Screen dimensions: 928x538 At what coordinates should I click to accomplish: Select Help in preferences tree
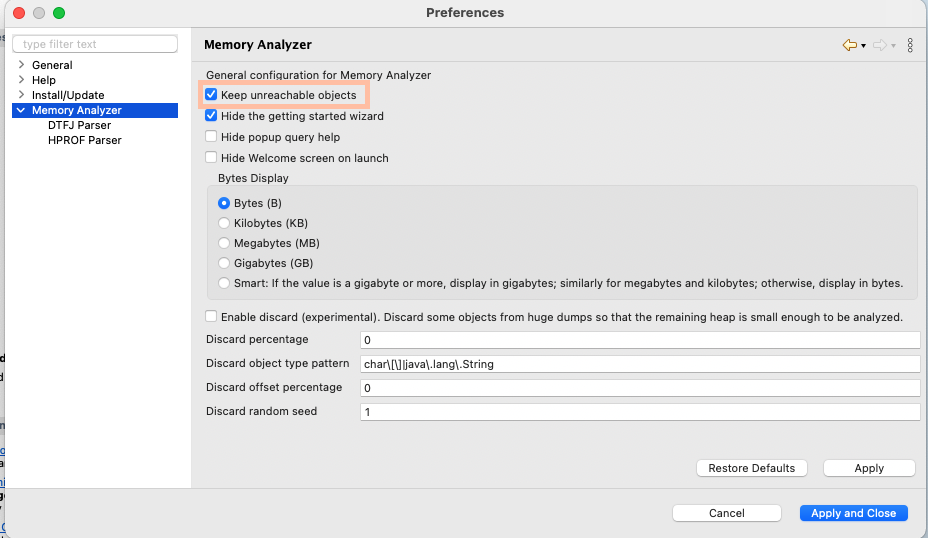[x=44, y=80]
